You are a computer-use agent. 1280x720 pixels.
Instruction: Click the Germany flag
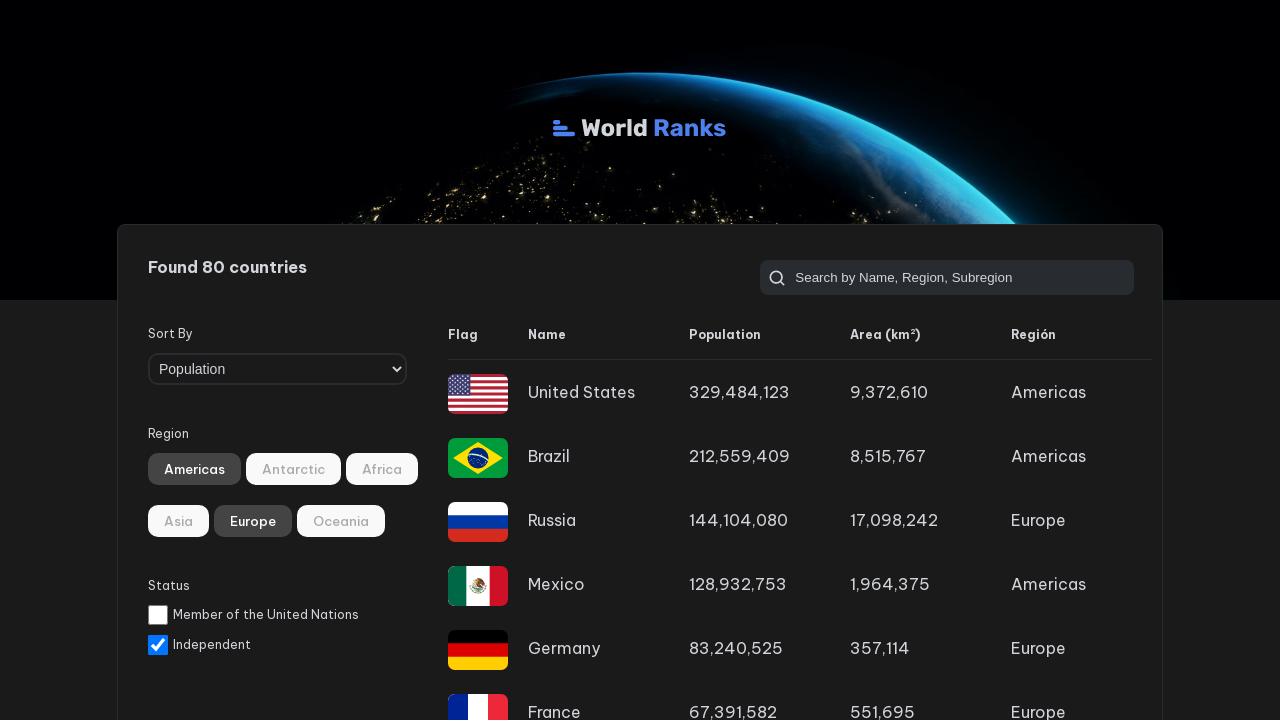click(x=478, y=649)
